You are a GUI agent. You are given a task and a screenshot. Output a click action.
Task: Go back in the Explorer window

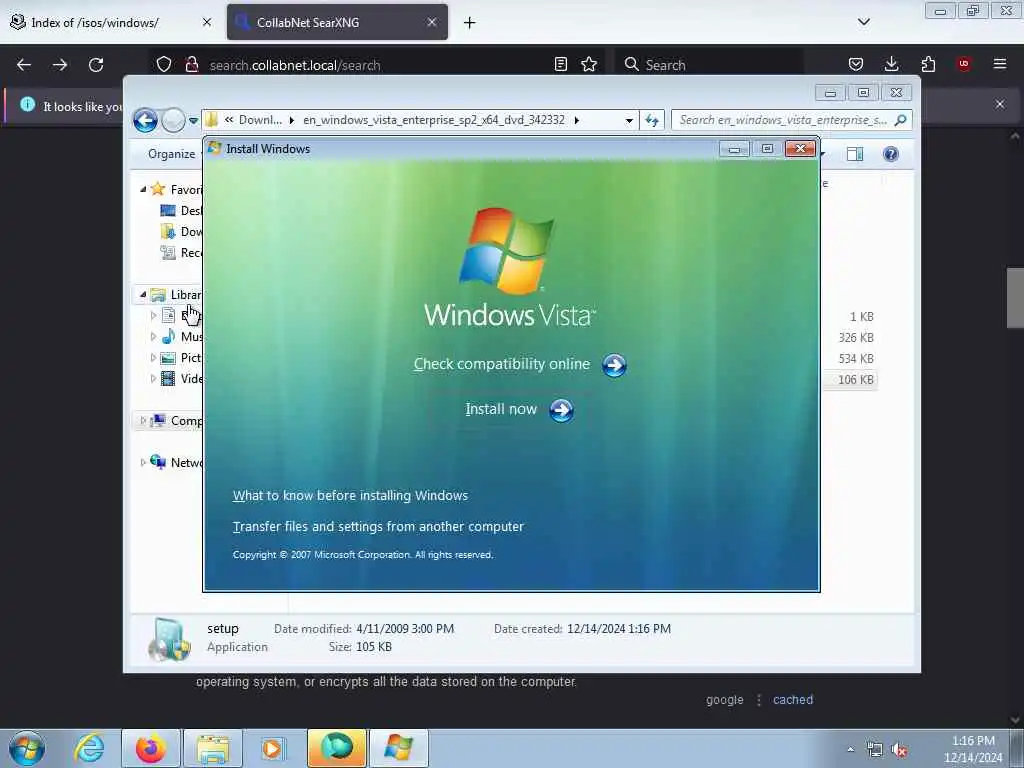tap(146, 121)
